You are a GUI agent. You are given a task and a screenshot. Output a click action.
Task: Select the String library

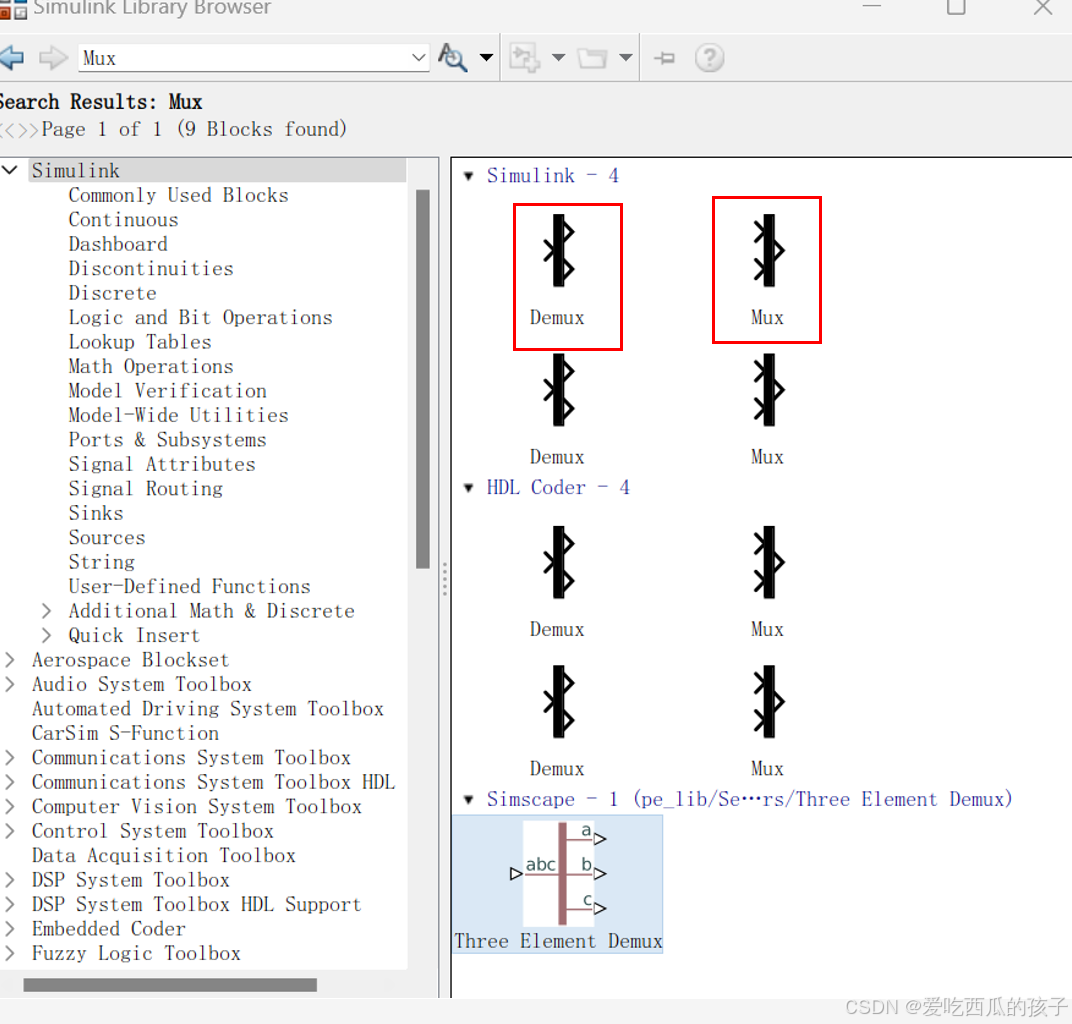102,562
